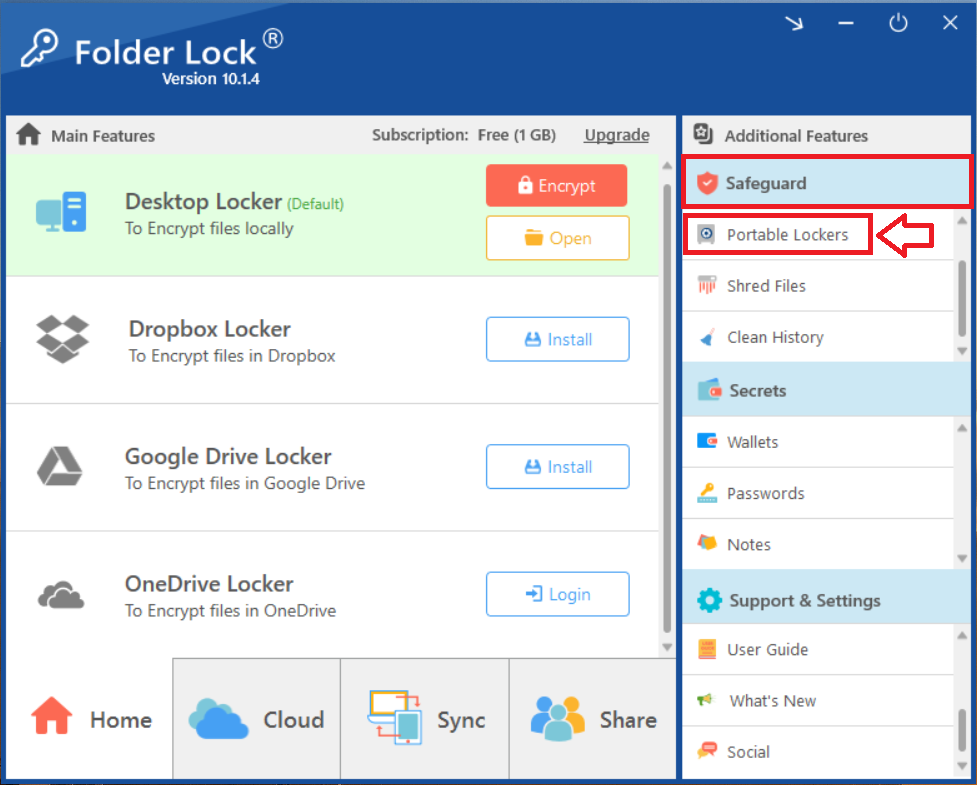The height and width of the screenshot is (786, 977).
Task: Click the What's New megaphone icon
Action: pos(705,699)
